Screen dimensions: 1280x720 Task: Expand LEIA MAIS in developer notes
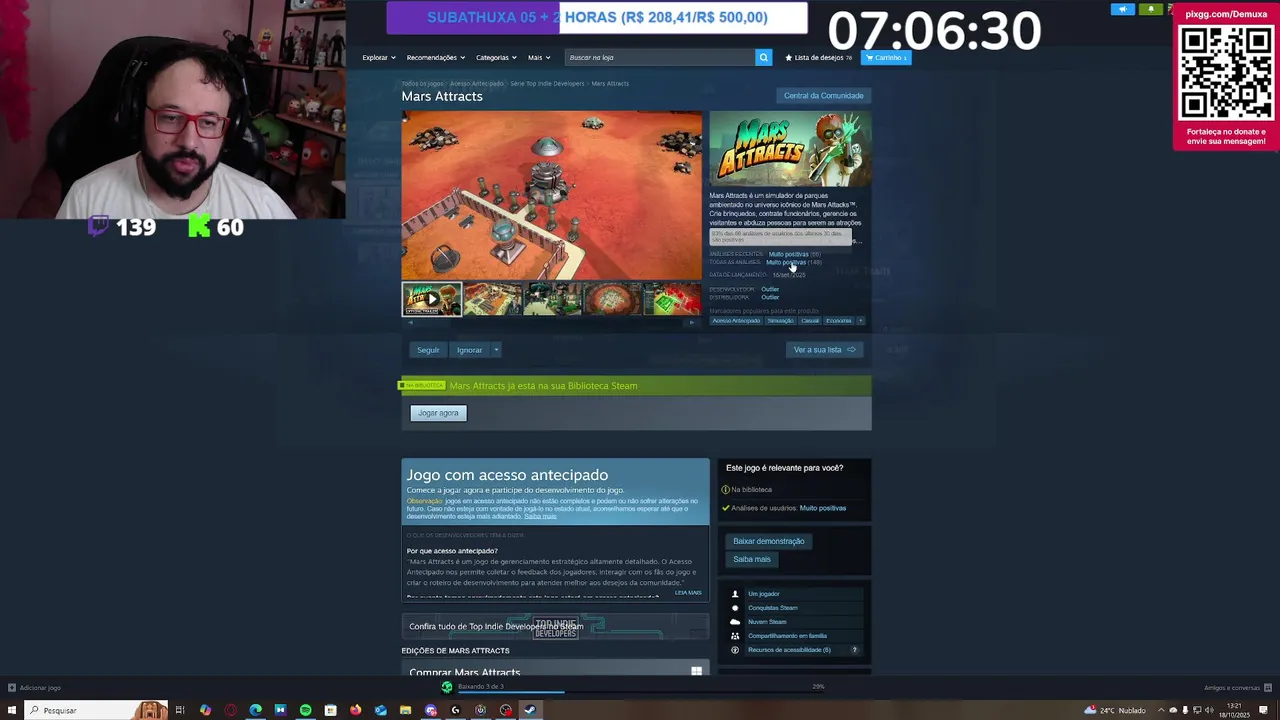(x=688, y=592)
